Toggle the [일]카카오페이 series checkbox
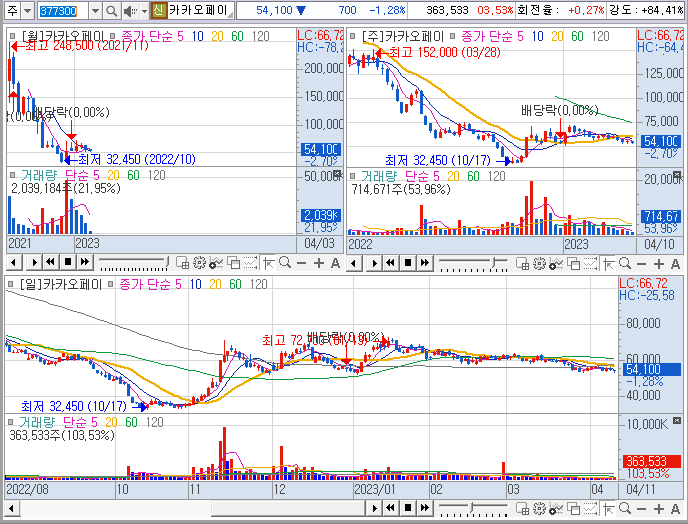 [11, 284]
